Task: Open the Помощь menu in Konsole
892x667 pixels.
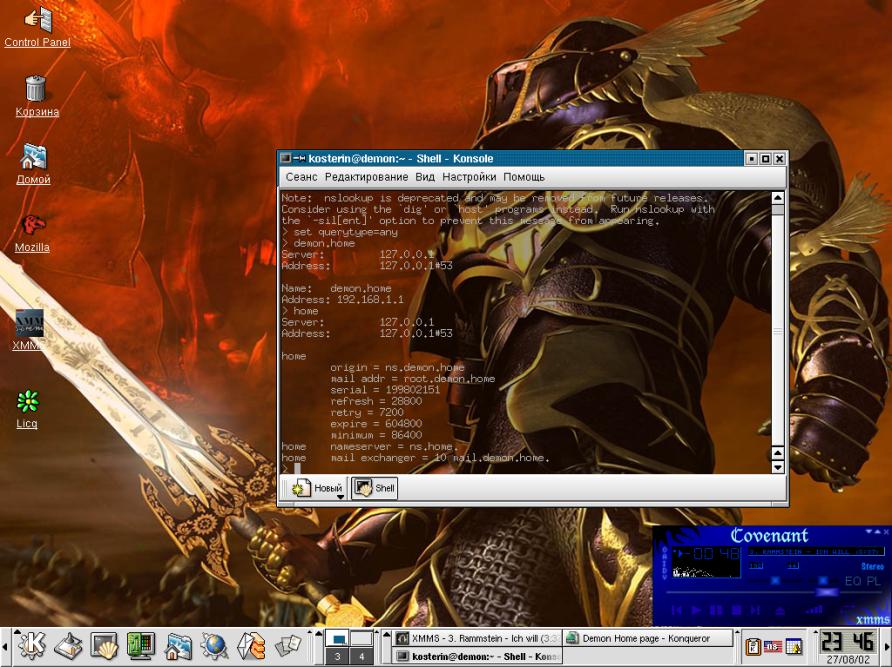Action: 524,177
